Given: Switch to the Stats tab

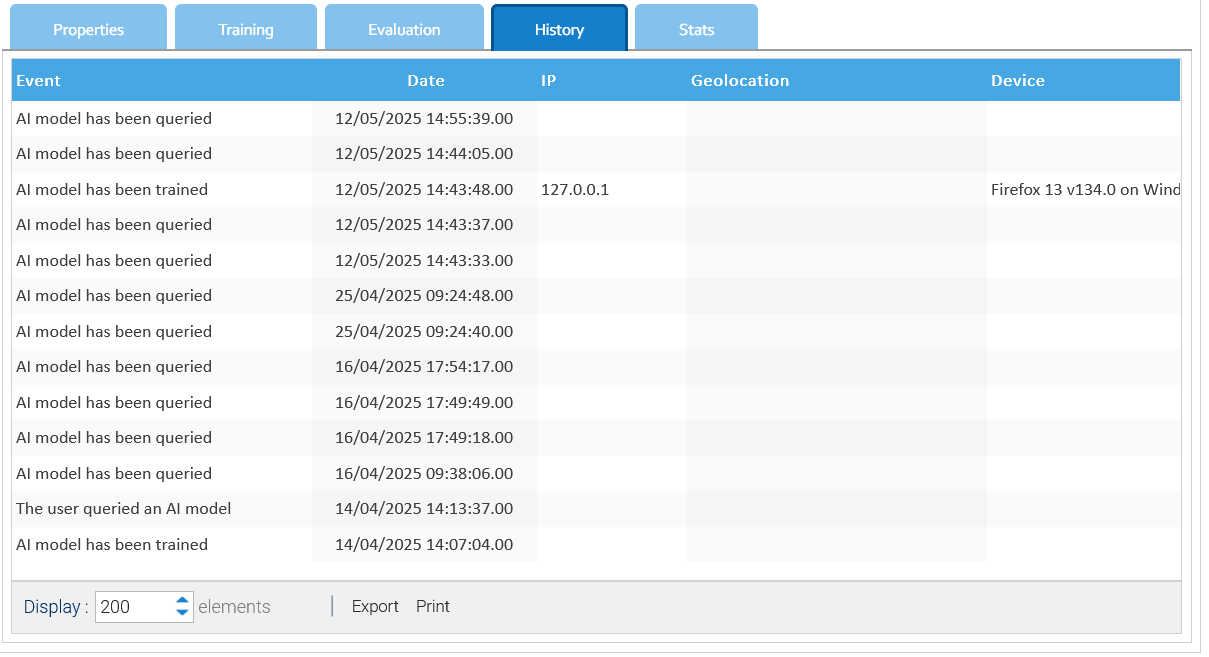Looking at the screenshot, I should pyautogui.click(x=696, y=28).
